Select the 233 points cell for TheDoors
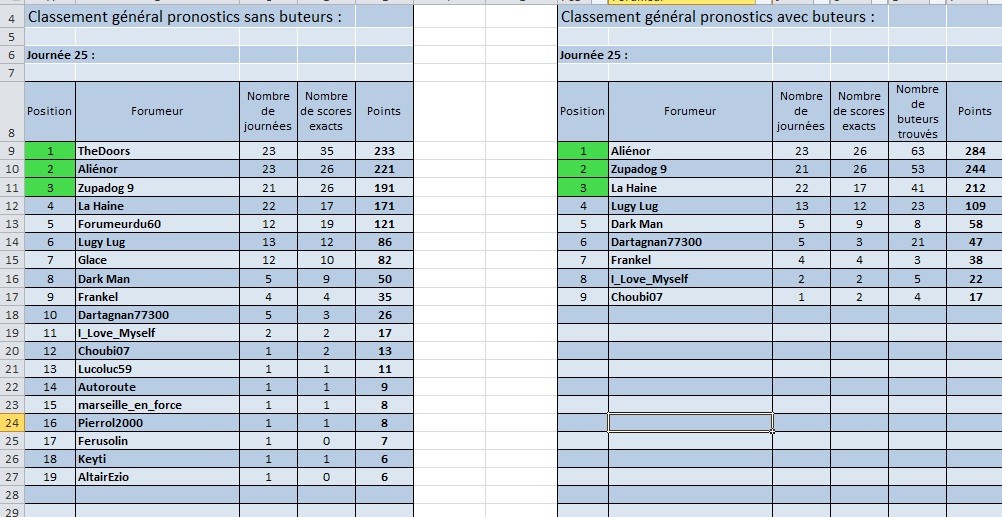 [x=384, y=151]
